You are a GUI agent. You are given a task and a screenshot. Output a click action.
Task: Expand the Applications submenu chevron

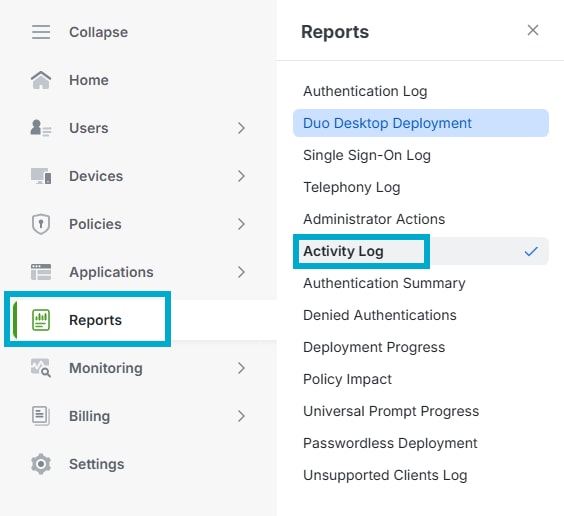pyautogui.click(x=241, y=272)
